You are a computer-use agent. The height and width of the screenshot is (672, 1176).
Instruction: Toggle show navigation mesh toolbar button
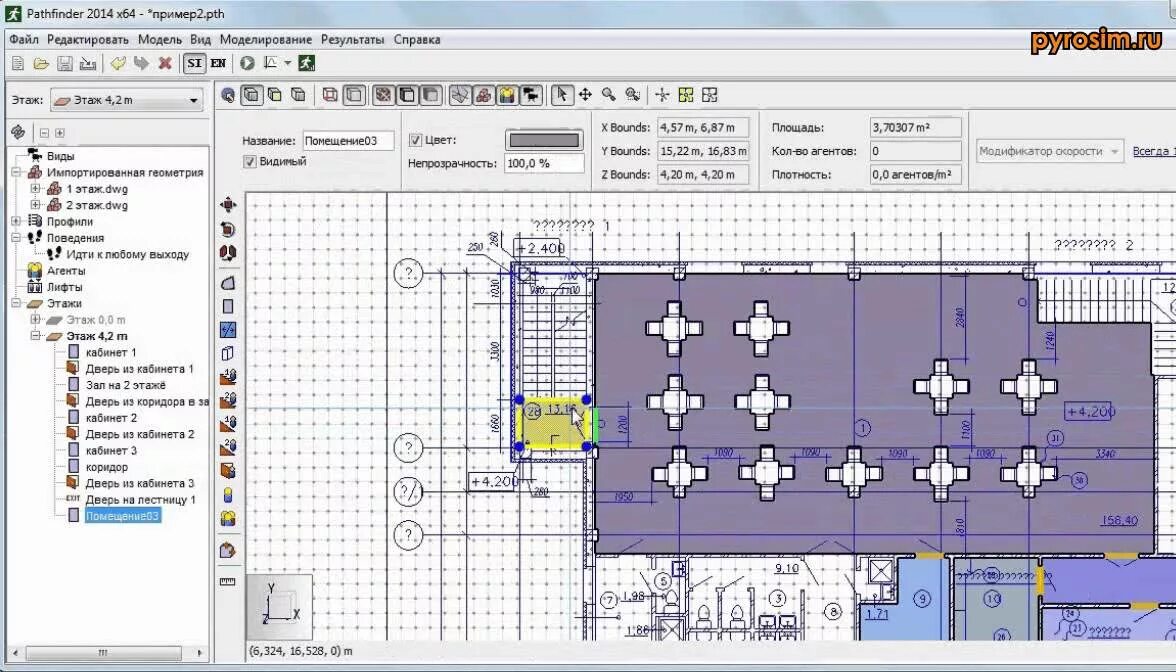[460, 94]
